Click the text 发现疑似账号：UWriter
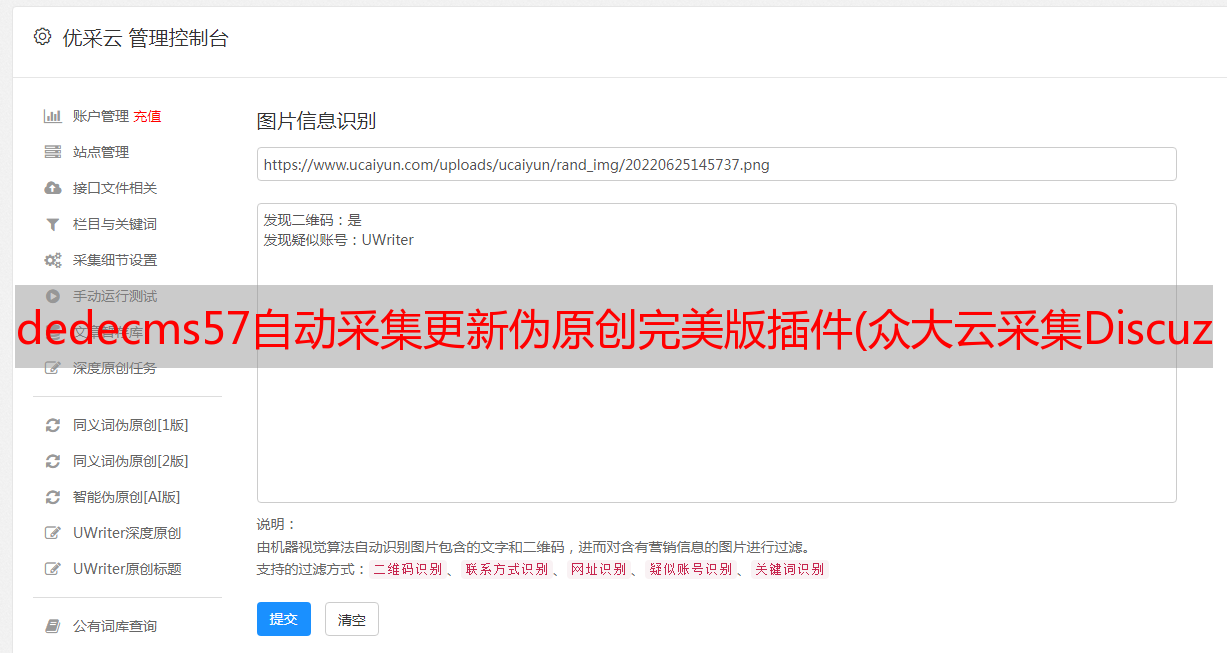 pyautogui.click(x=338, y=240)
